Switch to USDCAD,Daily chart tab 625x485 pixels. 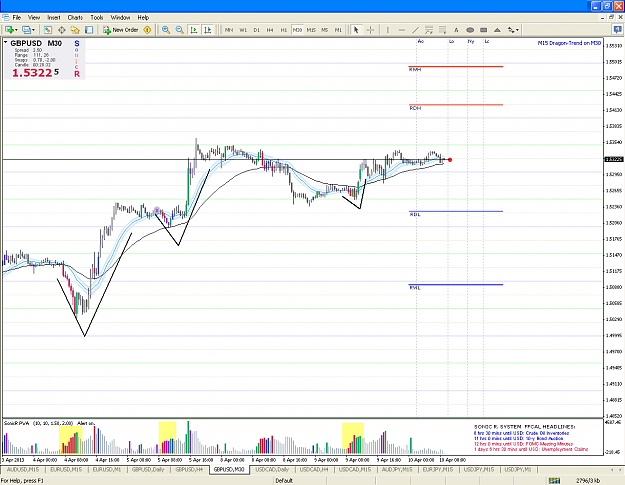point(272,470)
